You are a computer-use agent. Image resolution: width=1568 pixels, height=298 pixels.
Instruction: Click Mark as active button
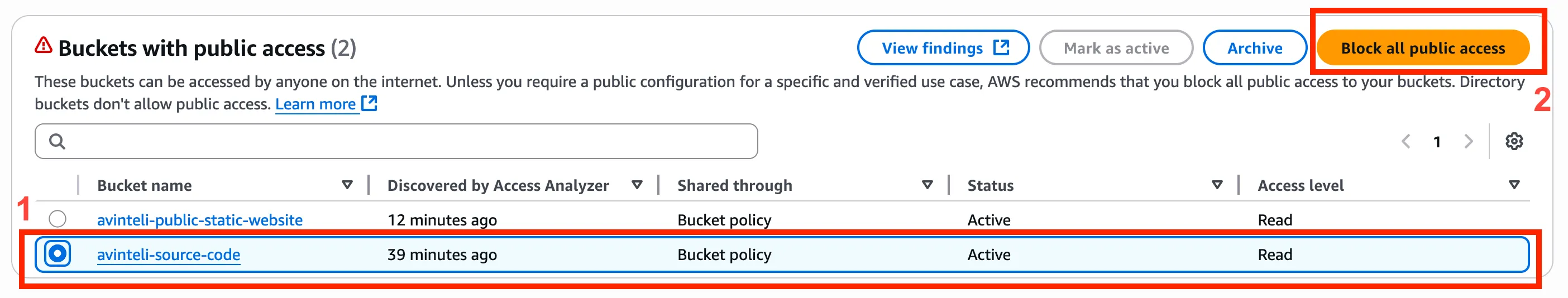coord(1116,47)
